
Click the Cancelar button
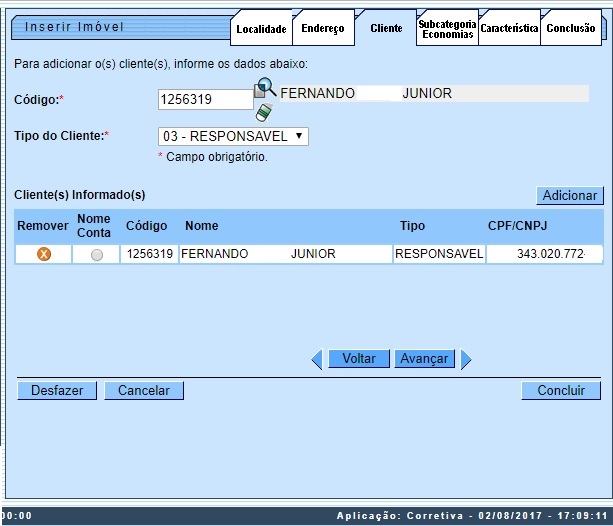144,391
